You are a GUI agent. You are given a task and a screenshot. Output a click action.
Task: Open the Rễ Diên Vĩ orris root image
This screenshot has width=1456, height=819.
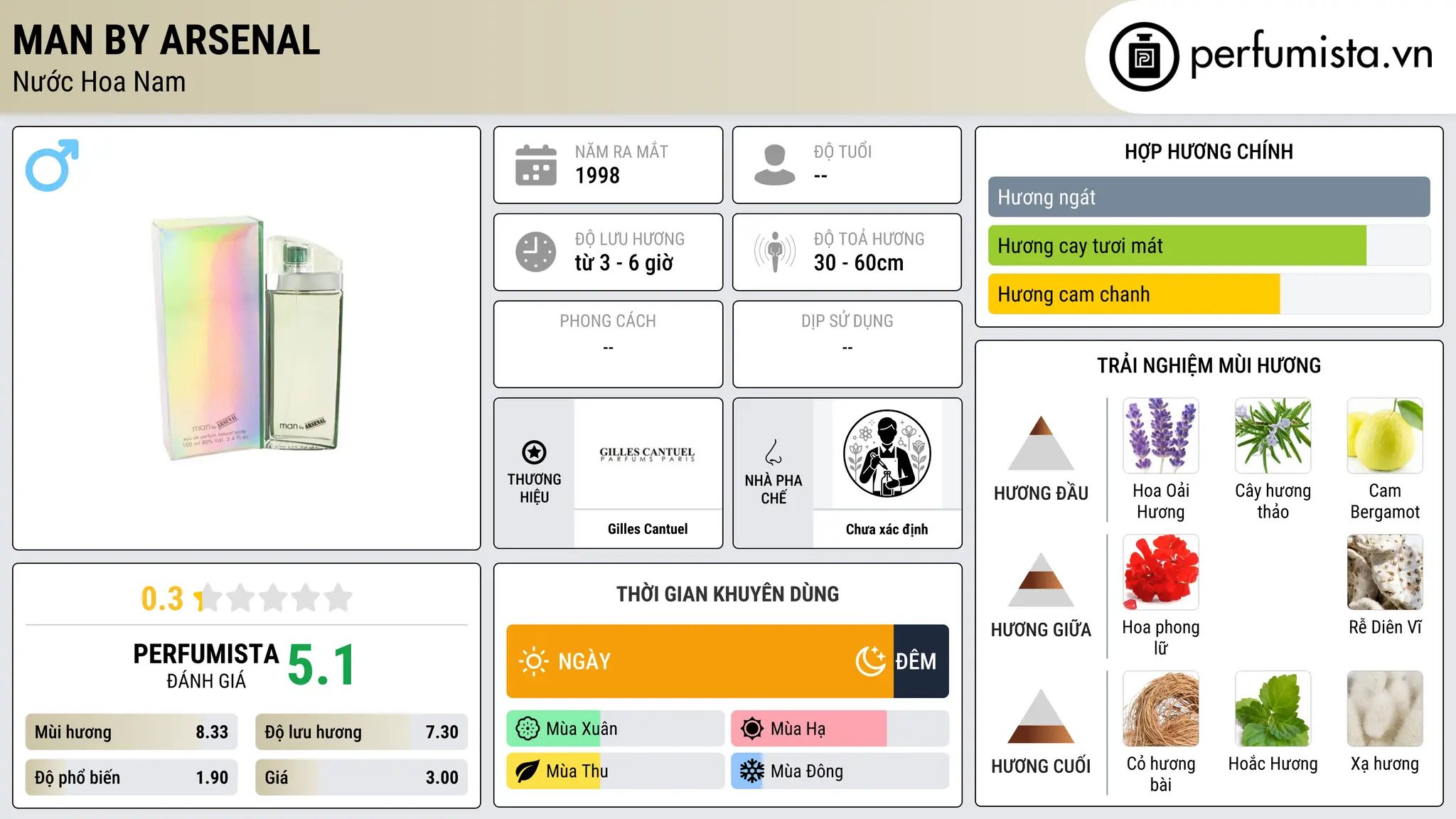[x=1385, y=572]
